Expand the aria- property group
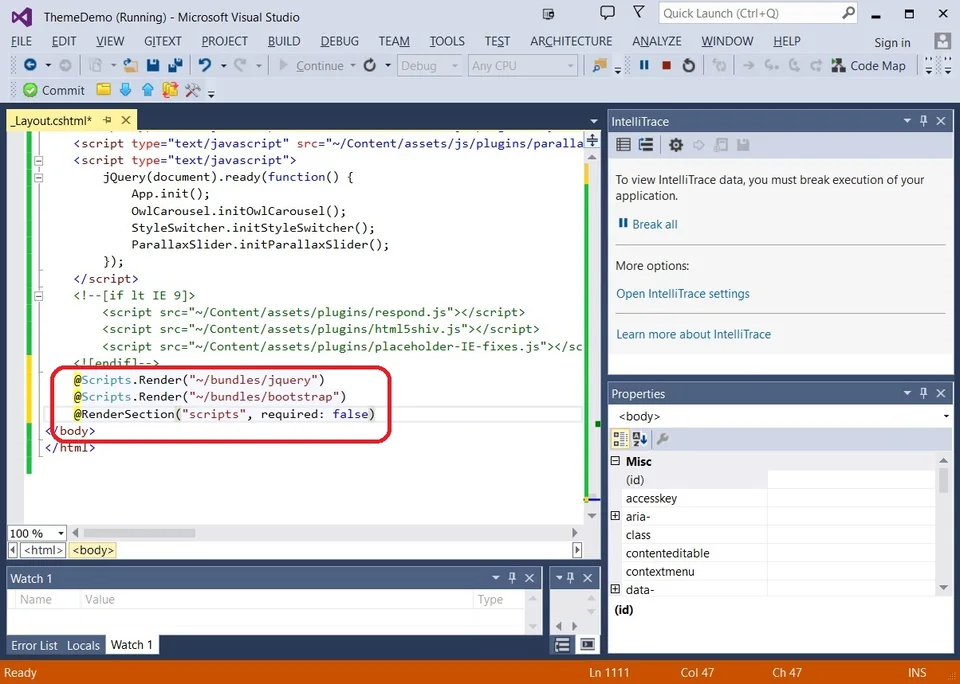Image resolution: width=960 pixels, height=684 pixels. pyautogui.click(x=616, y=516)
